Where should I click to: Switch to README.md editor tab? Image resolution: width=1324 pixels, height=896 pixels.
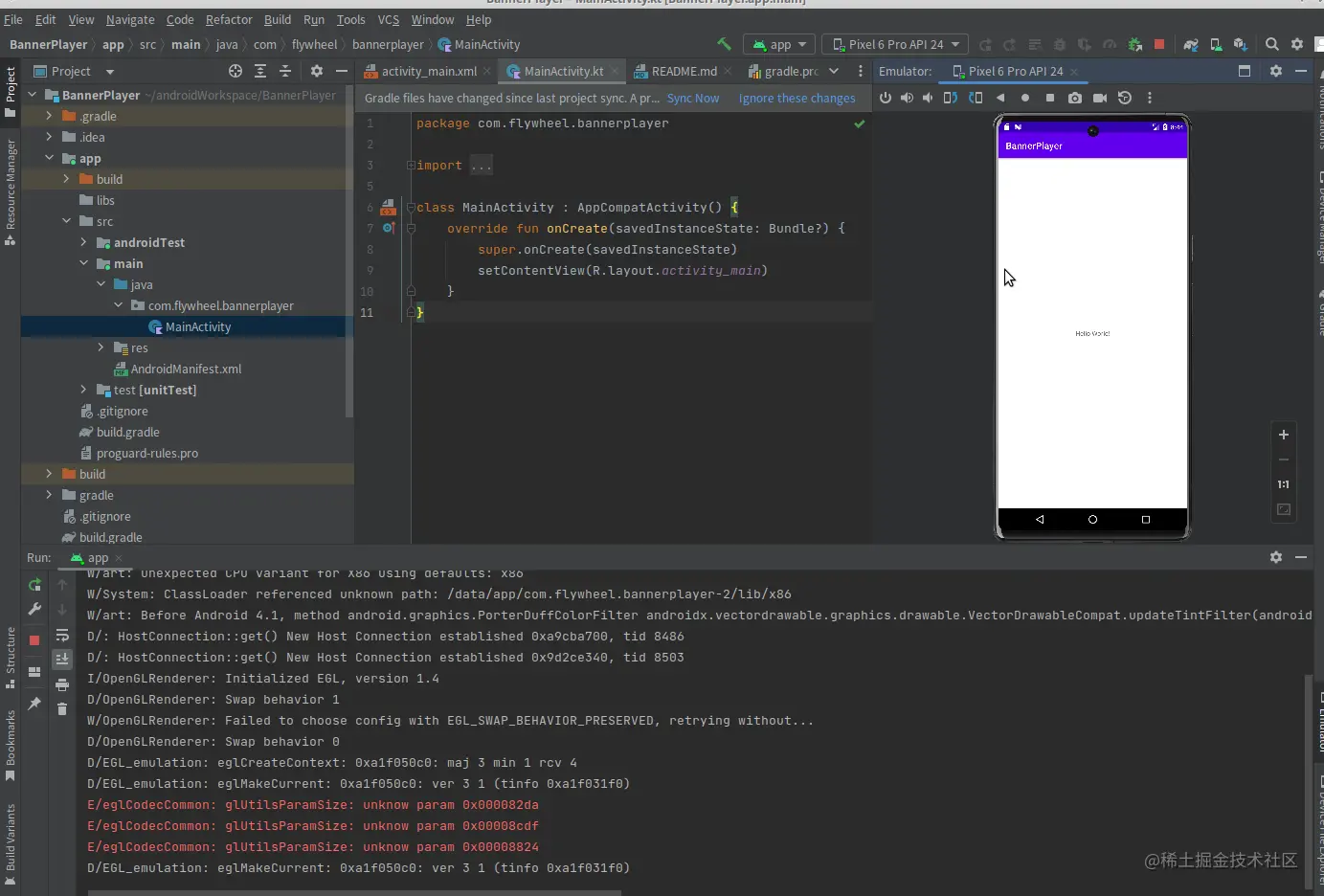683,71
